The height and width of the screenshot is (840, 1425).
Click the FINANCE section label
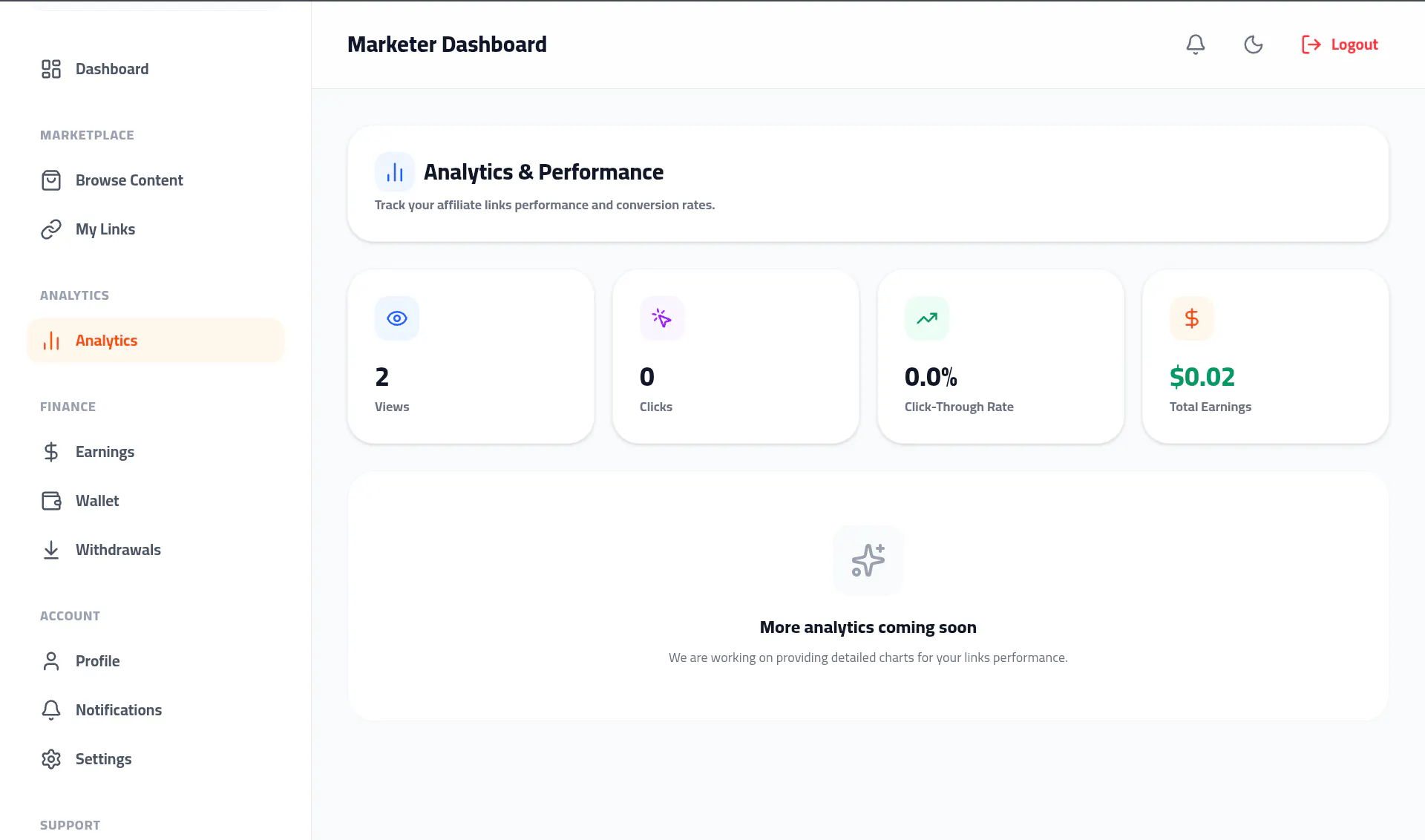(68, 407)
